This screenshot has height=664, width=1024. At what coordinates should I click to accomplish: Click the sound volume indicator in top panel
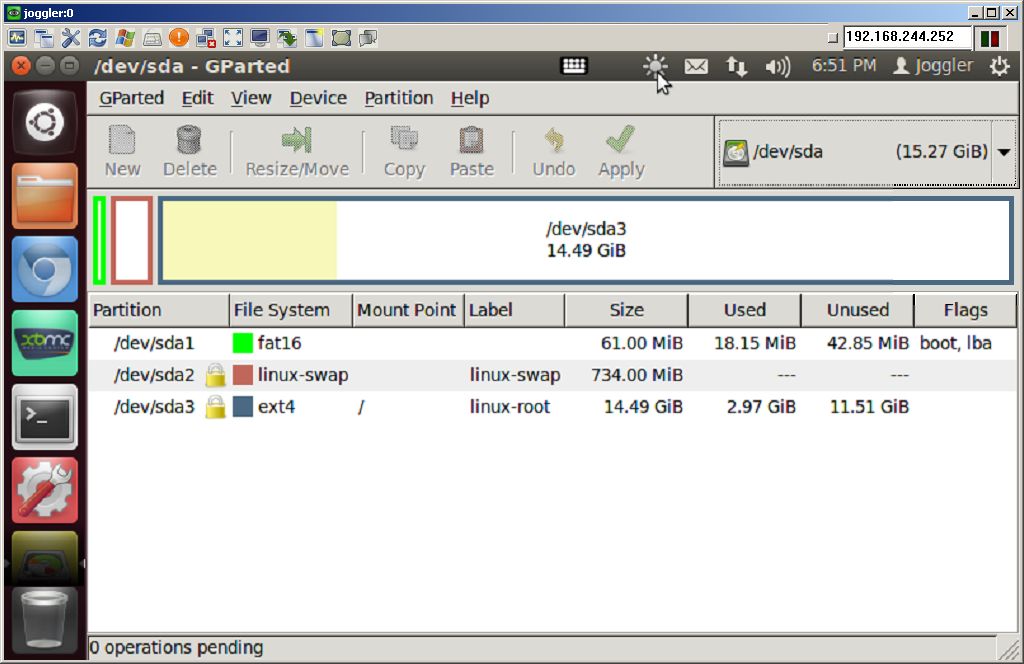point(777,66)
